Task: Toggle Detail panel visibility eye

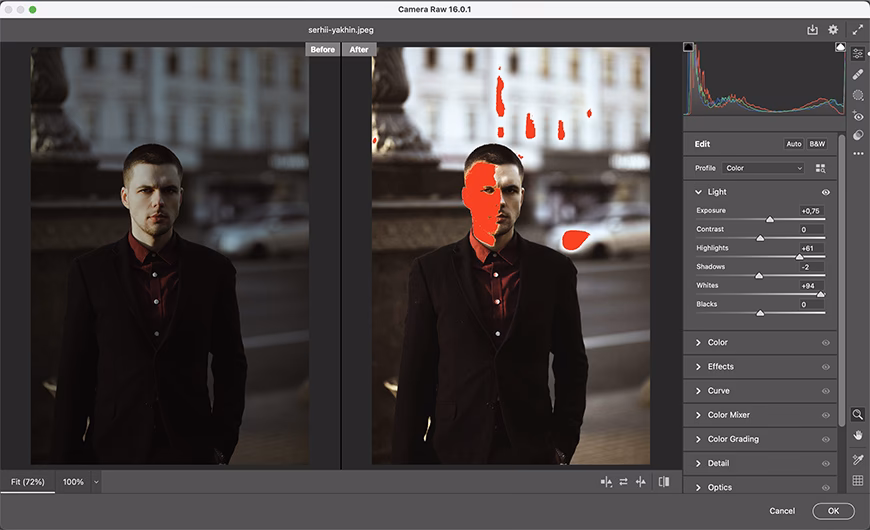Action: tap(826, 463)
